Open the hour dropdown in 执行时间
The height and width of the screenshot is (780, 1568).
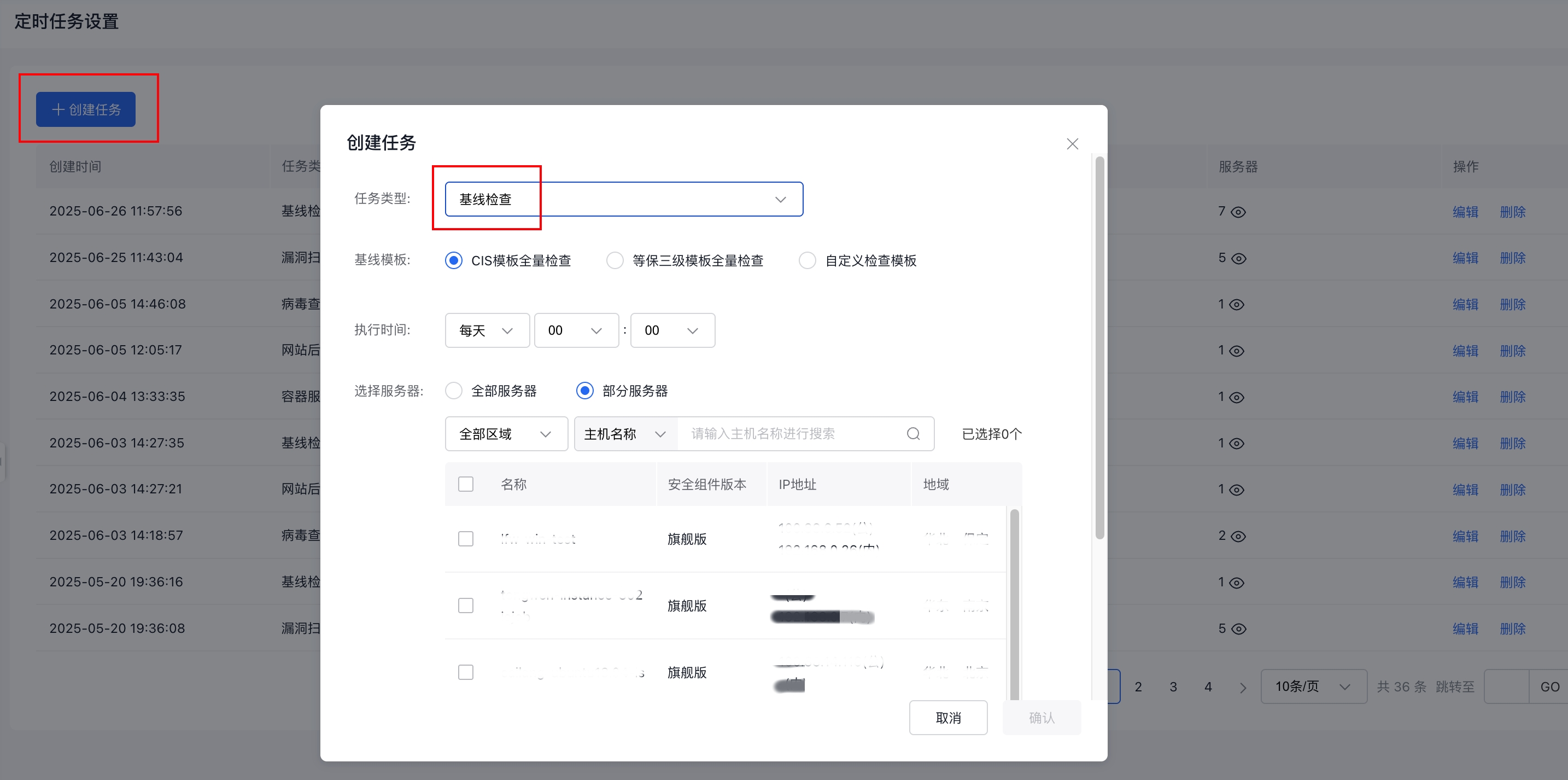pyautogui.click(x=576, y=330)
